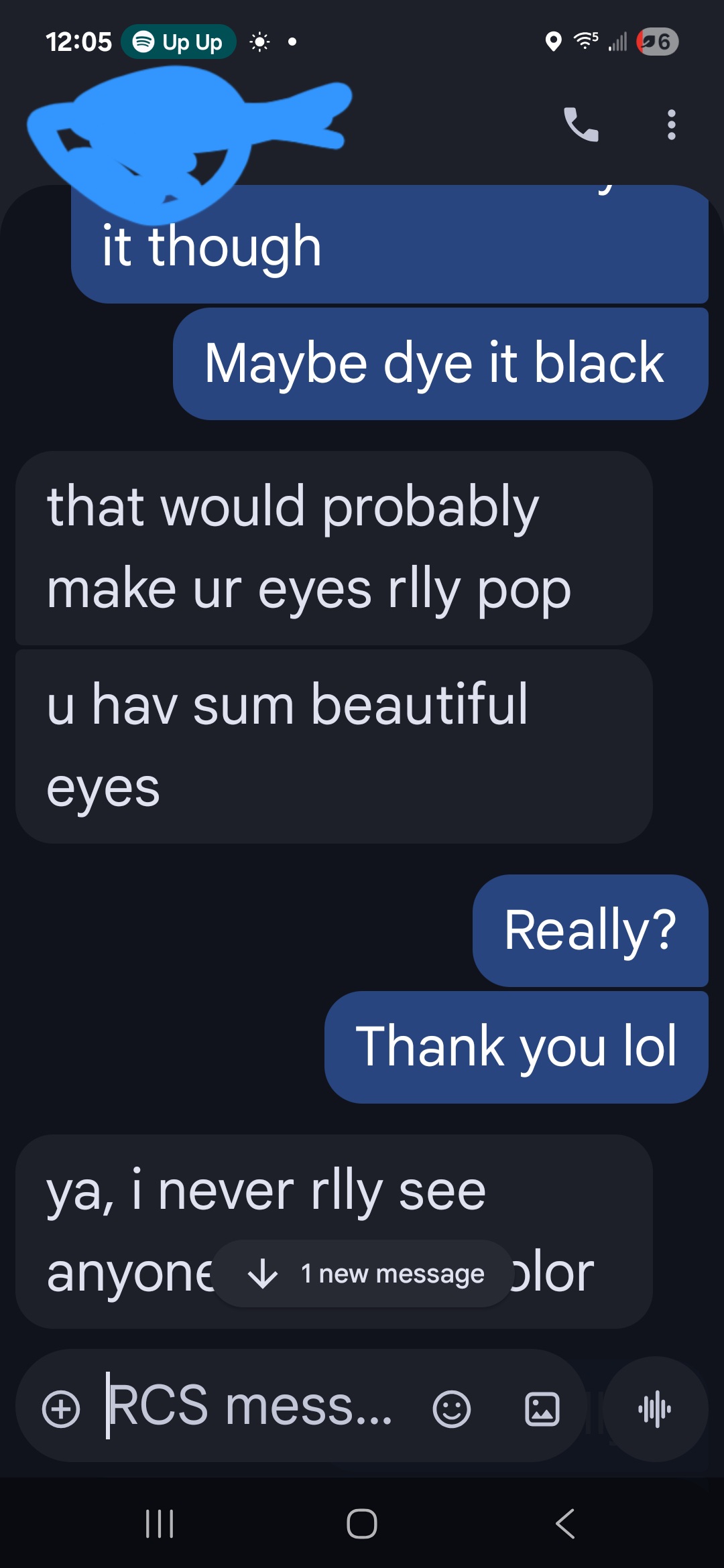Open the gallery image picker
Screen dimensions: 724x1568
(542, 1409)
